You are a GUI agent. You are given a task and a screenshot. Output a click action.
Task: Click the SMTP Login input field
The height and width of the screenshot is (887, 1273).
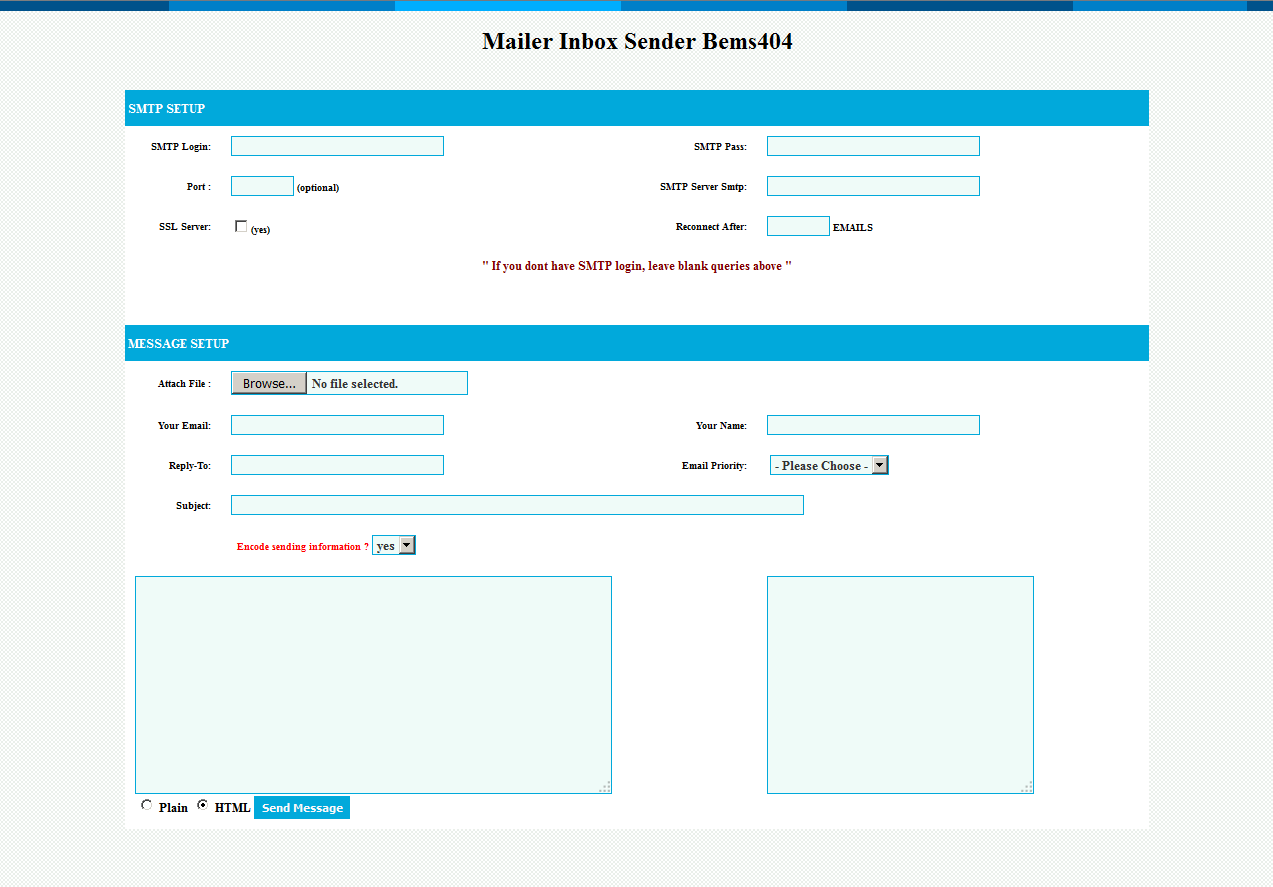point(337,145)
